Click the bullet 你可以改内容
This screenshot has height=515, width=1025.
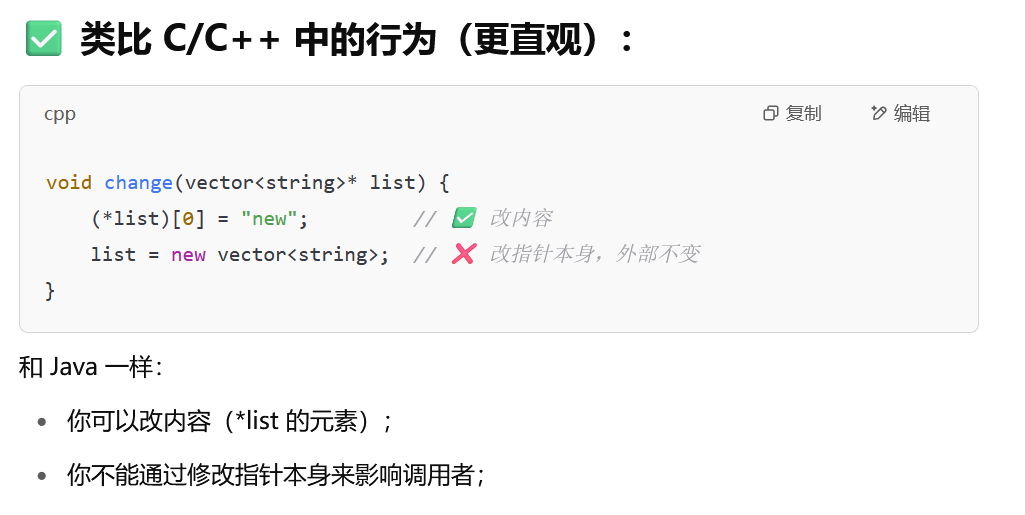(229, 421)
